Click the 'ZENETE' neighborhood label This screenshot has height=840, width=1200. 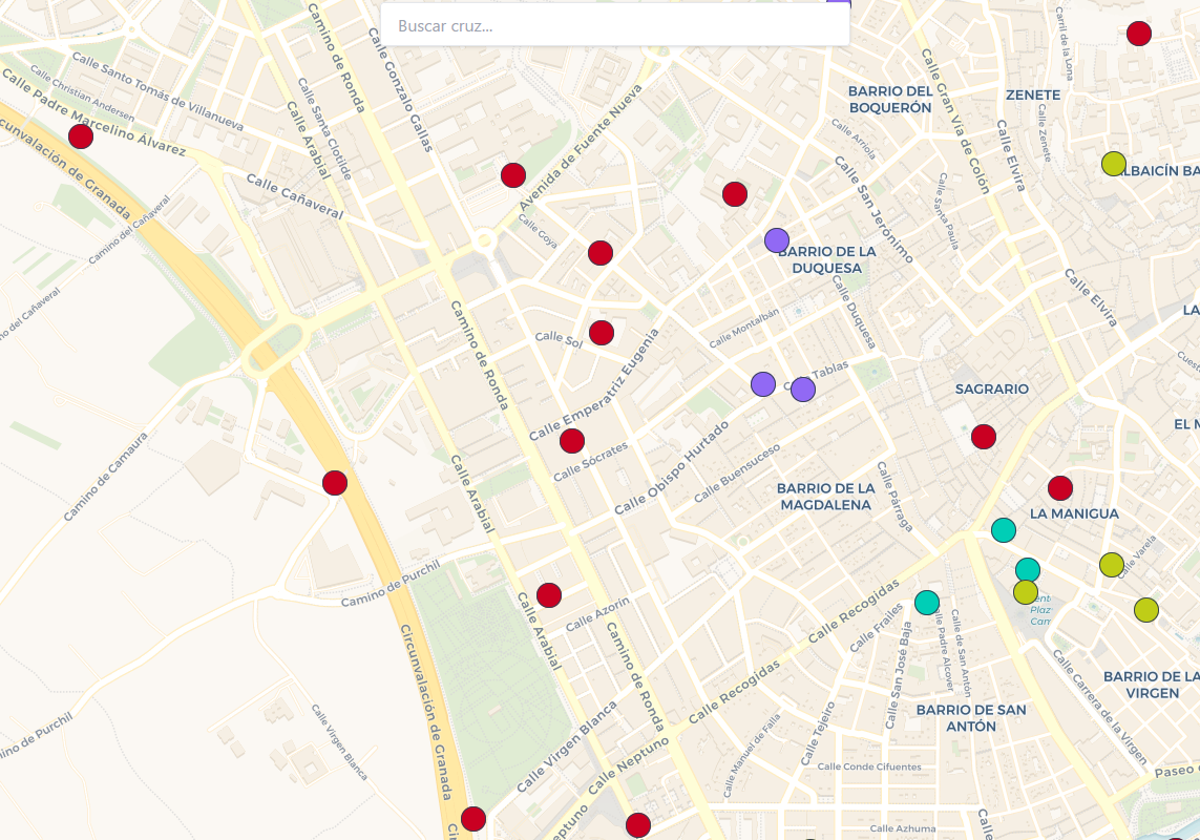(1033, 95)
